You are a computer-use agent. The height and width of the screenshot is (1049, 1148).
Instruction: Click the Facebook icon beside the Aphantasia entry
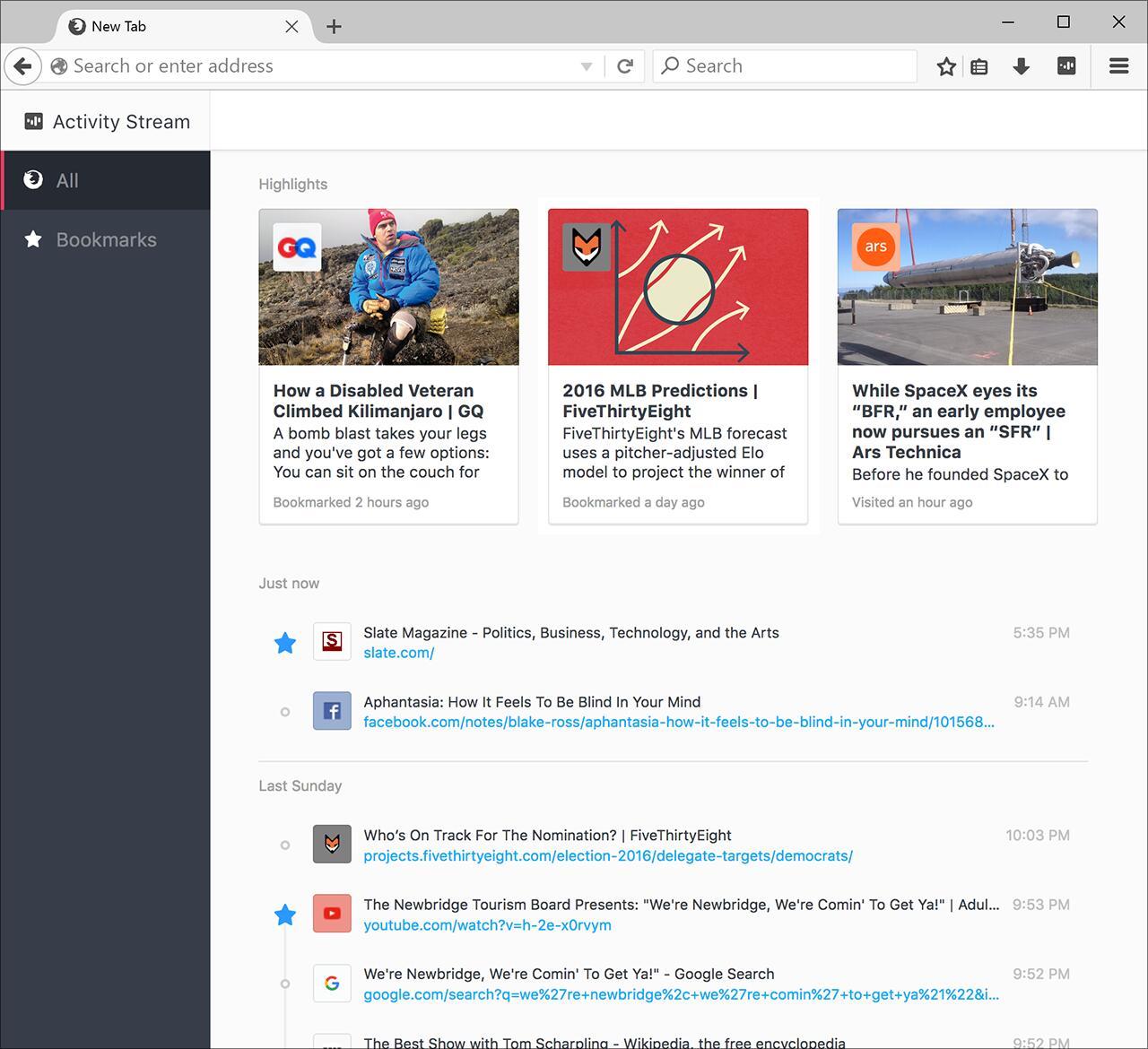pyautogui.click(x=332, y=710)
